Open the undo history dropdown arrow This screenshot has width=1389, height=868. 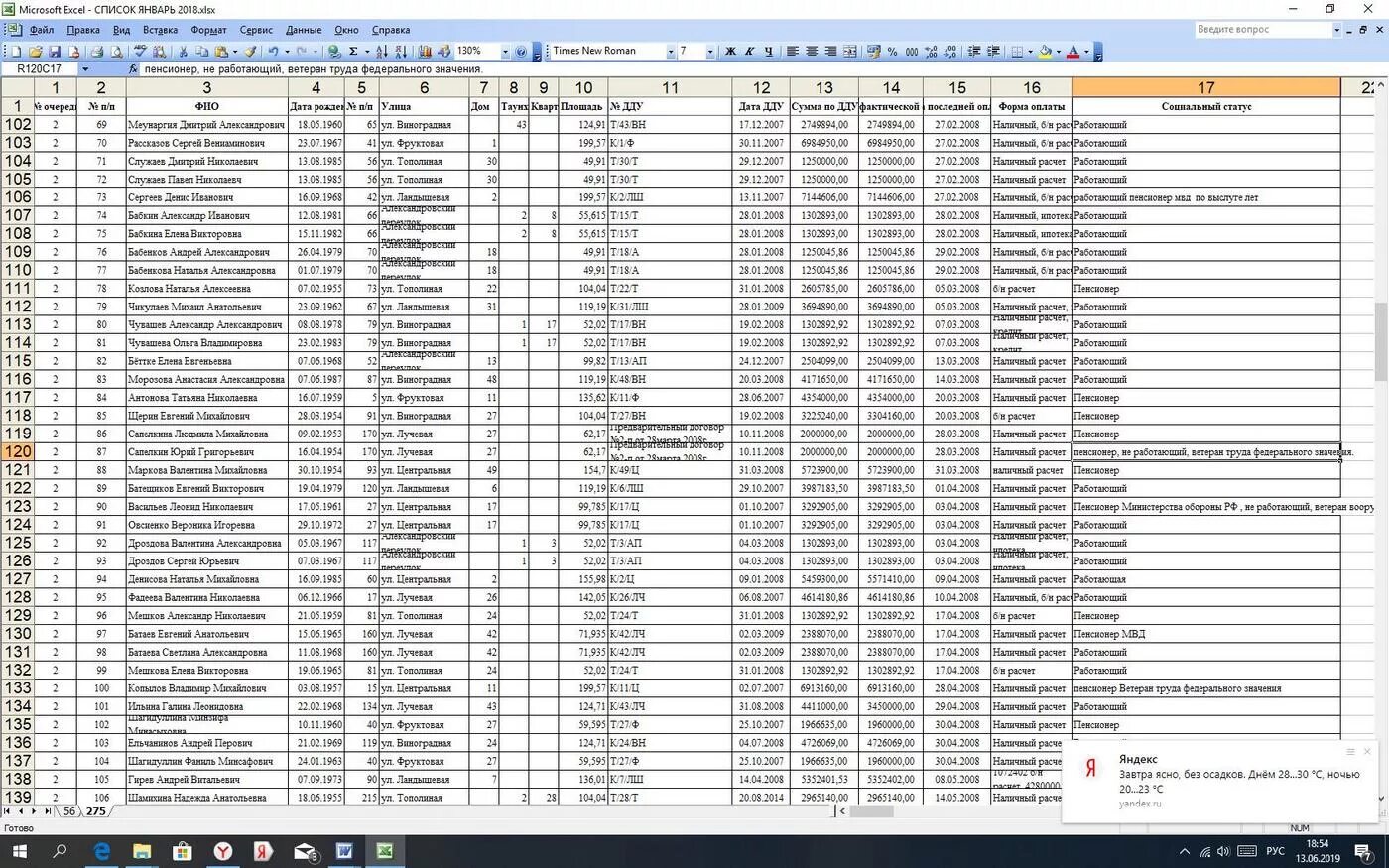coord(287,51)
